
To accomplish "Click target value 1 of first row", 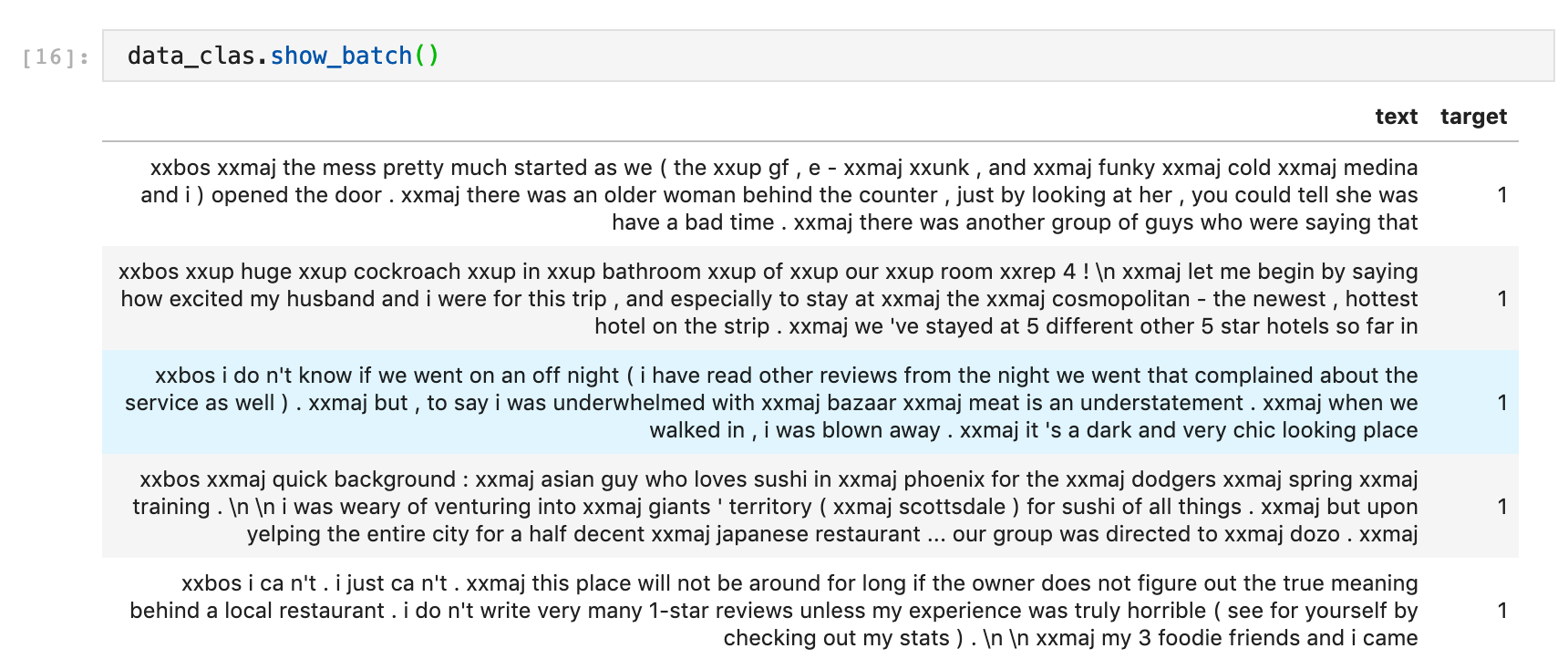I will coord(1501,195).
